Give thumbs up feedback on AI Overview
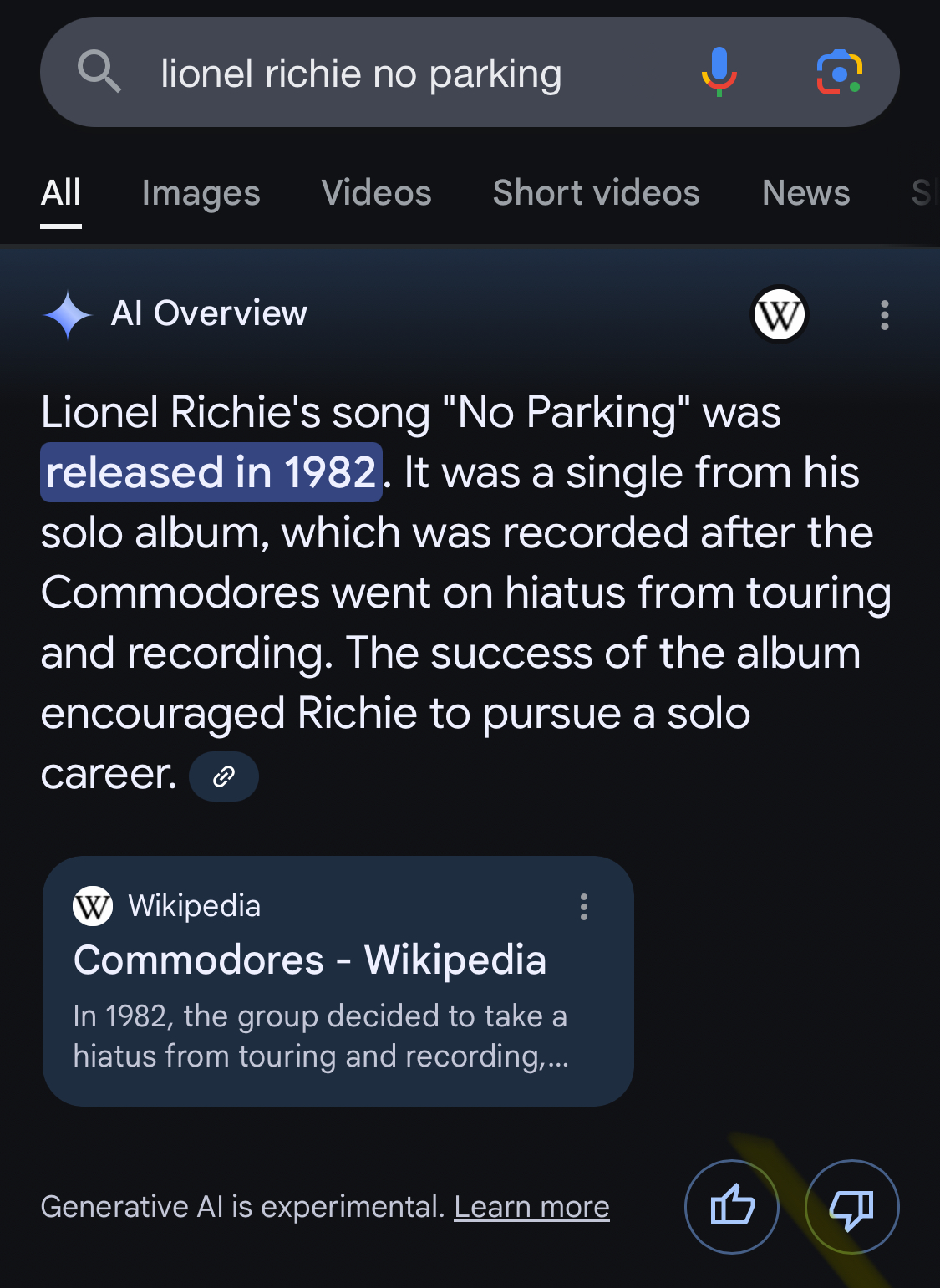The image size is (940, 1288). [732, 1206]
